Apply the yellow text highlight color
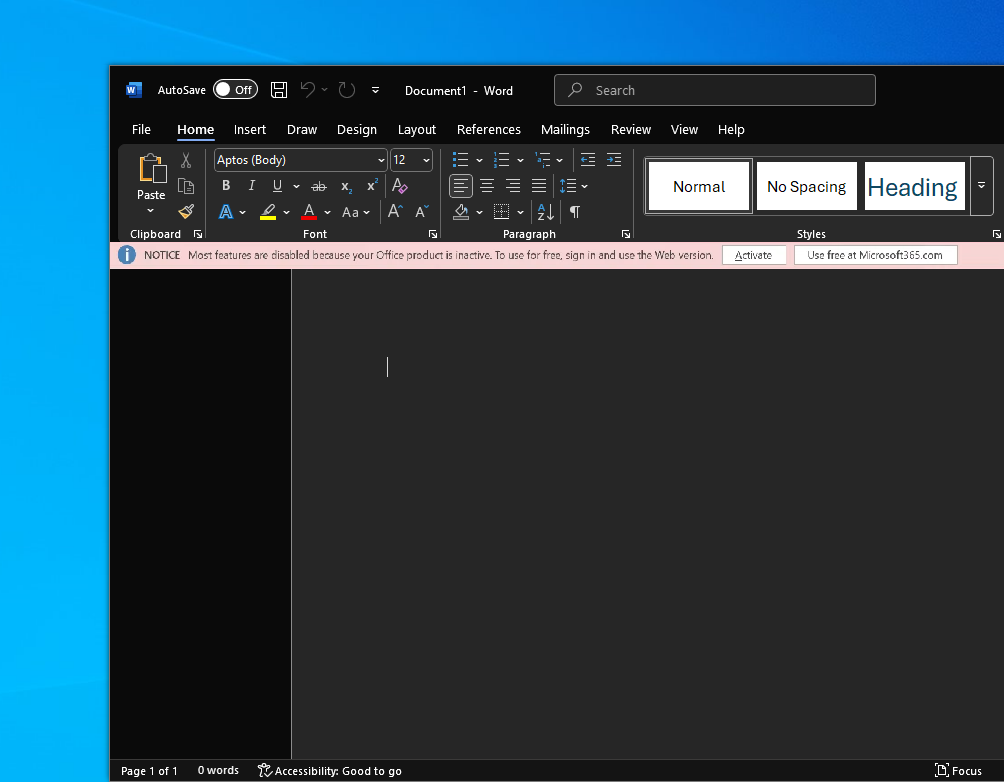Screen dimensions: 1004x782 click(x=268, y=212)
